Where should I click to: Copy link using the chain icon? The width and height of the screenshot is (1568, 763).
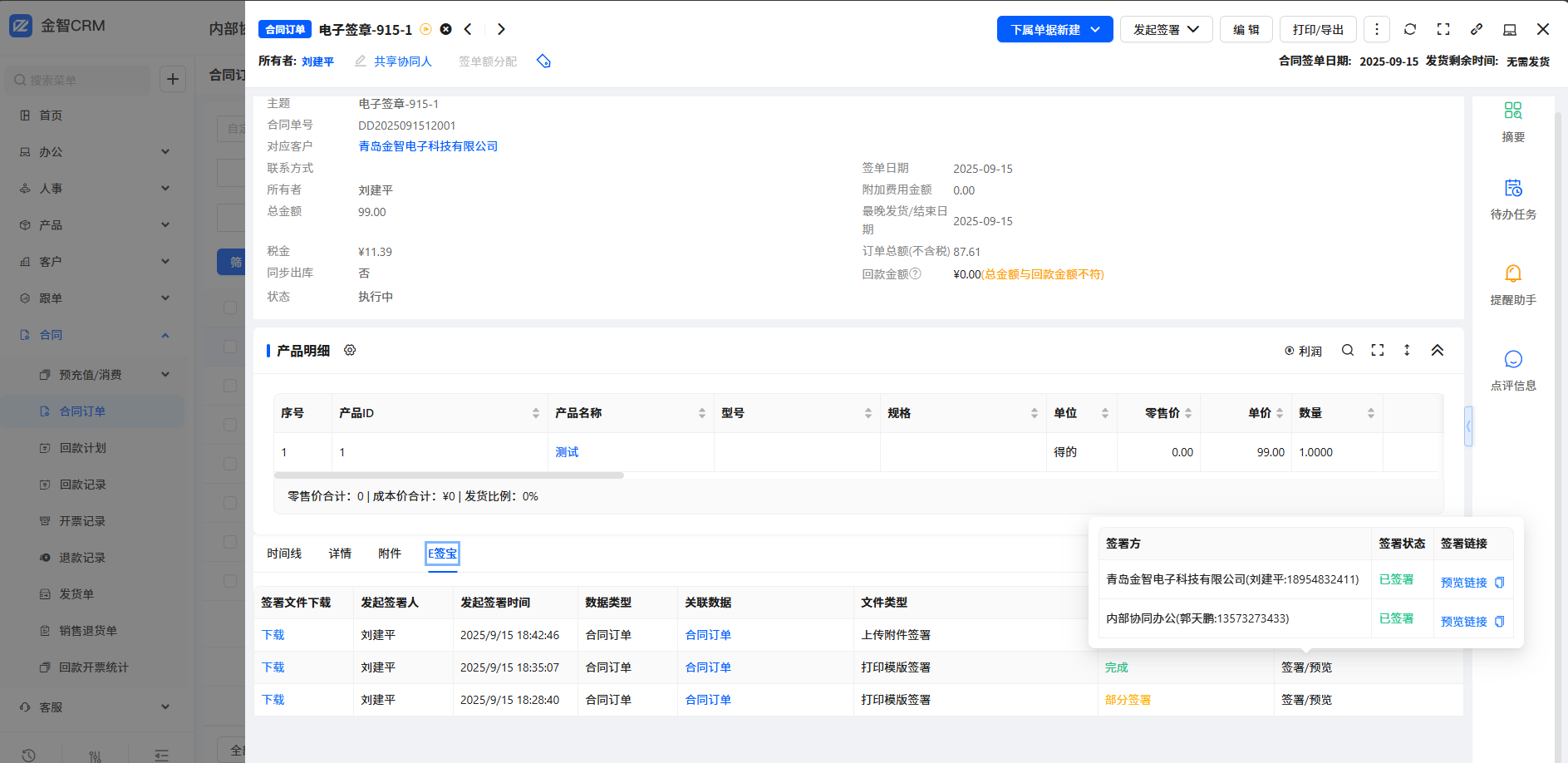(1477, 29)
